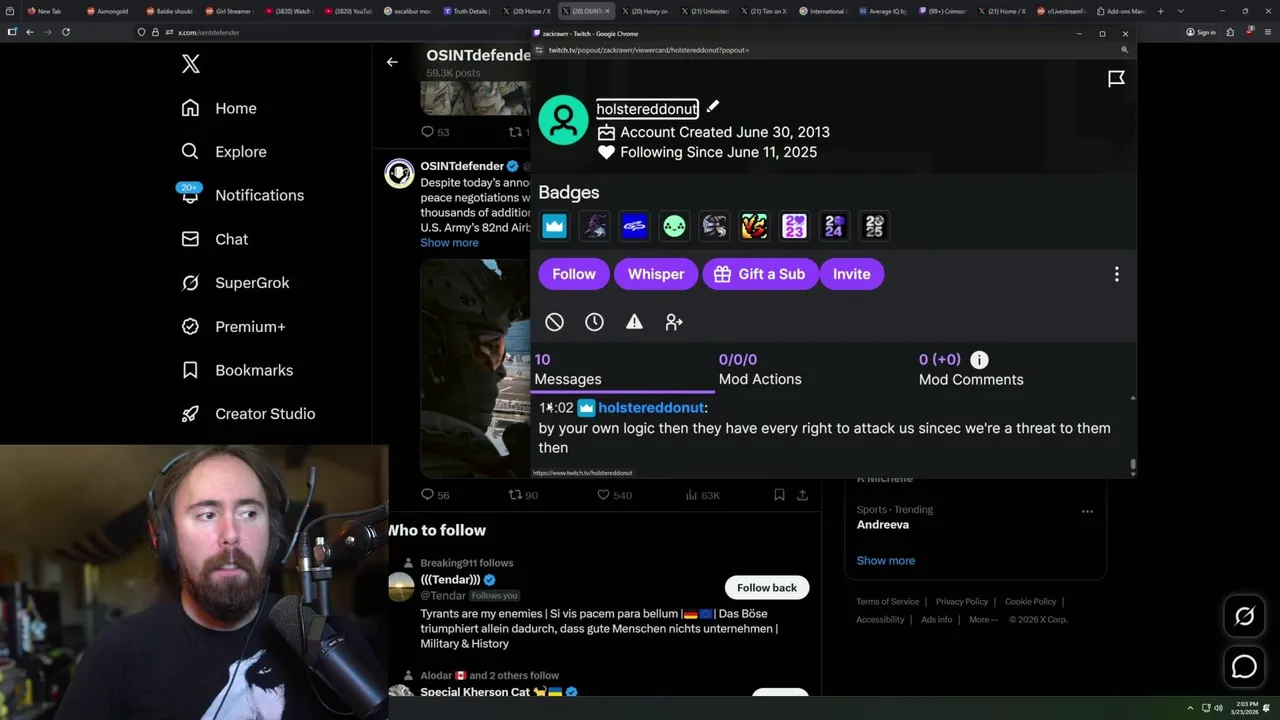Click the dark wizard badge
Screen dimensions: 1280x720
[x=595, y=227]
